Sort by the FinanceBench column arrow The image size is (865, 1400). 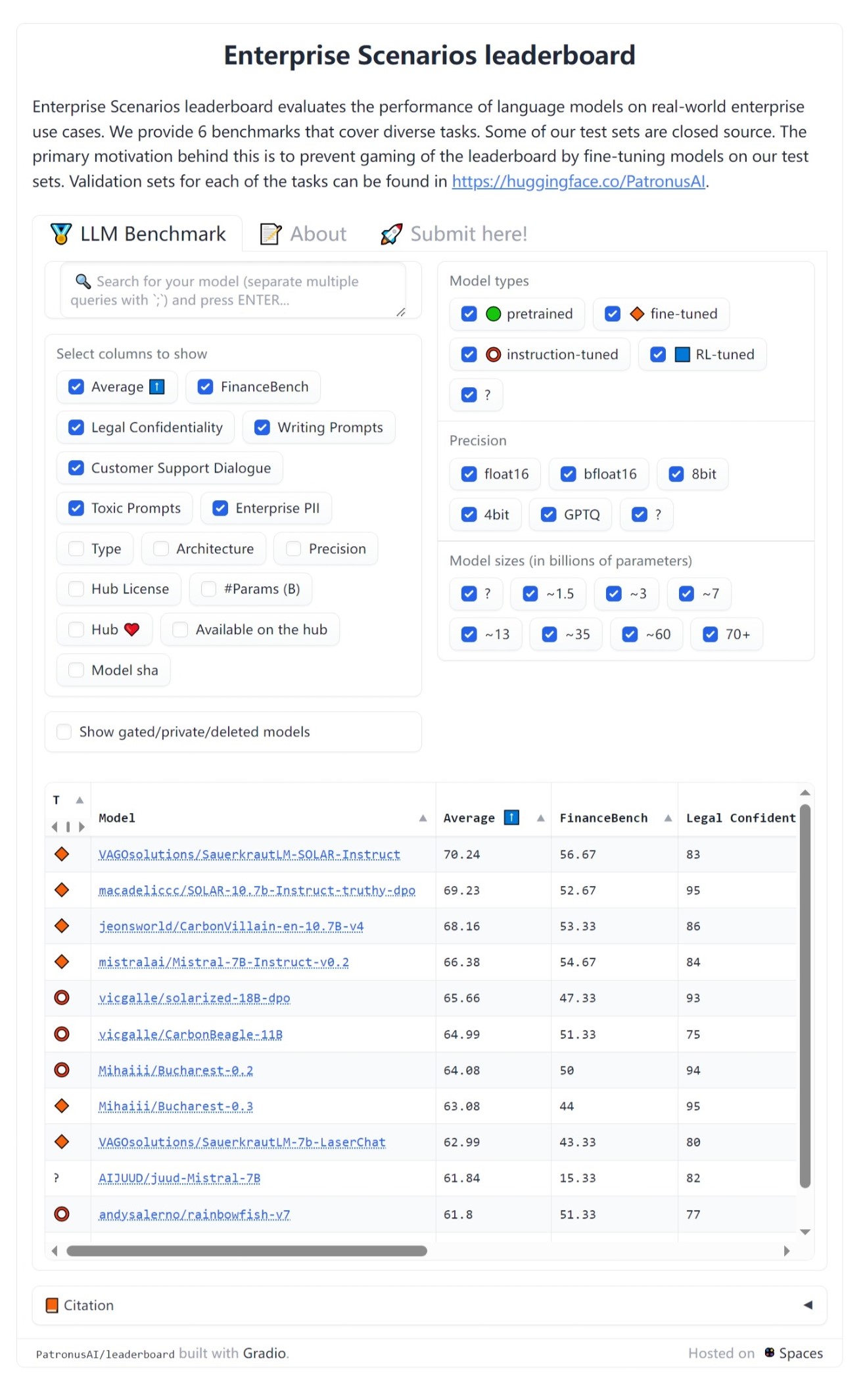[x=668, y=818]
